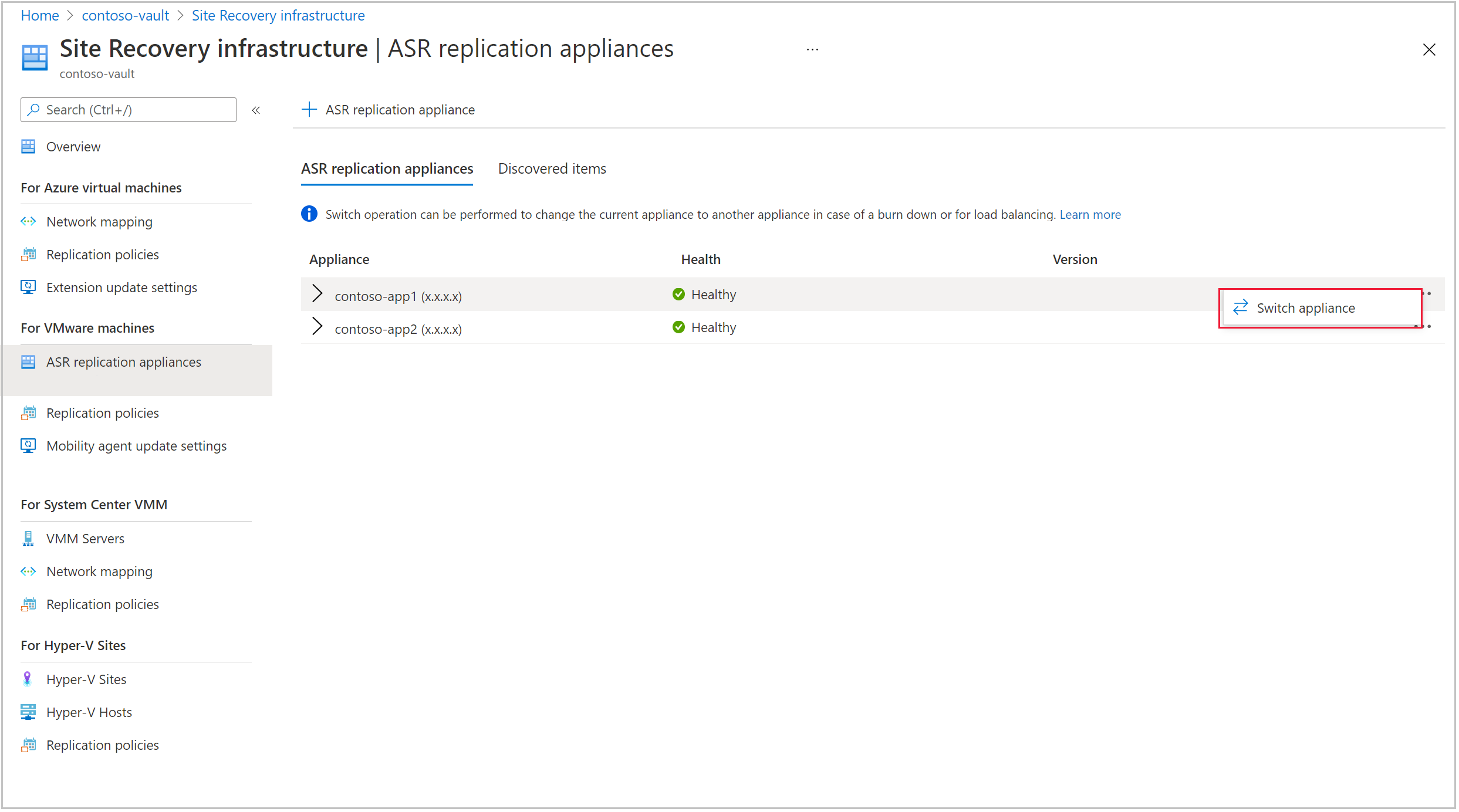
Task: Click the Learn more link
Action: 1091,214
